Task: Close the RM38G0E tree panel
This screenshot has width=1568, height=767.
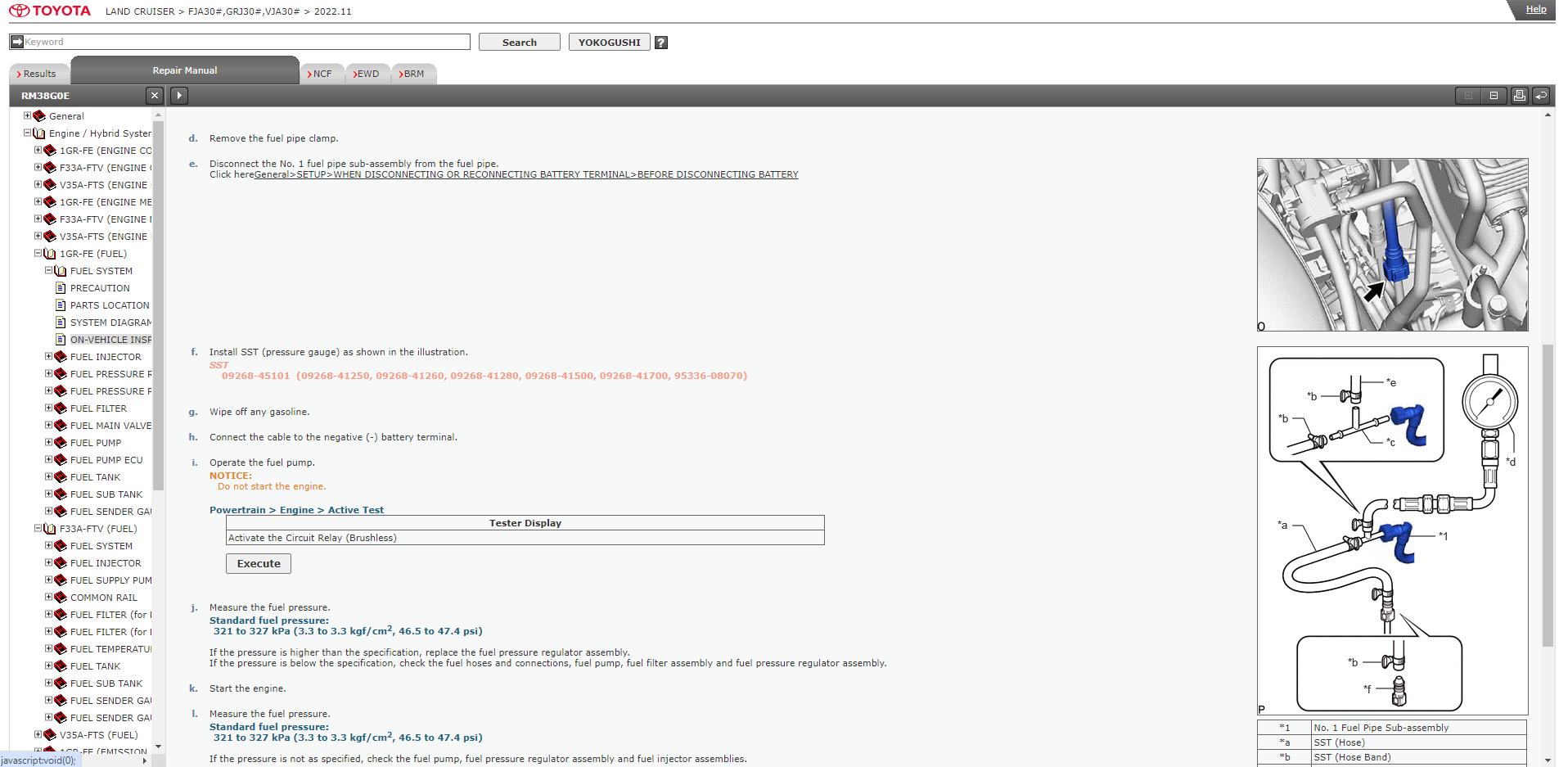Action: pos(155,96)
